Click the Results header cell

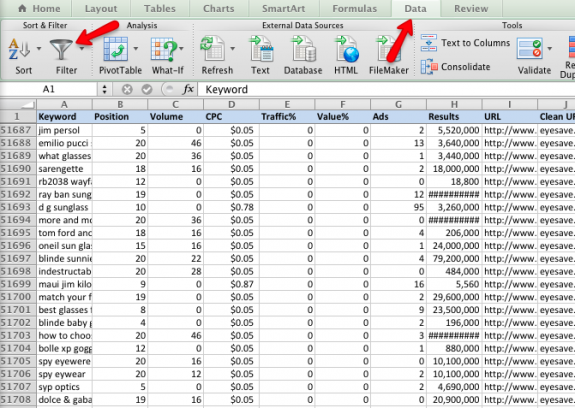(454, 117)
